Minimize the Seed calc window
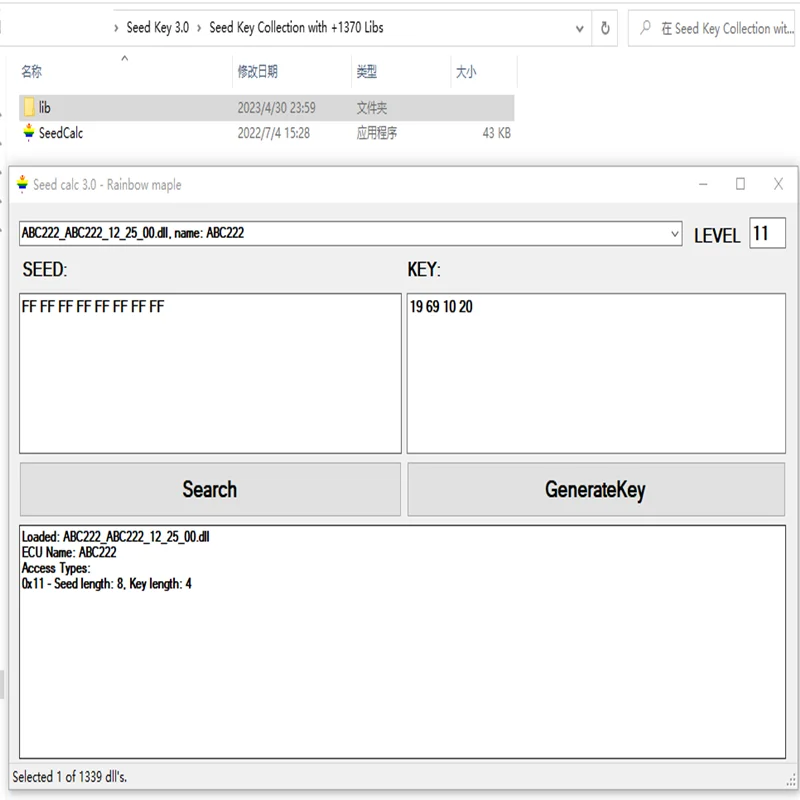The image size is (800, 800). (x=703, y=184)
